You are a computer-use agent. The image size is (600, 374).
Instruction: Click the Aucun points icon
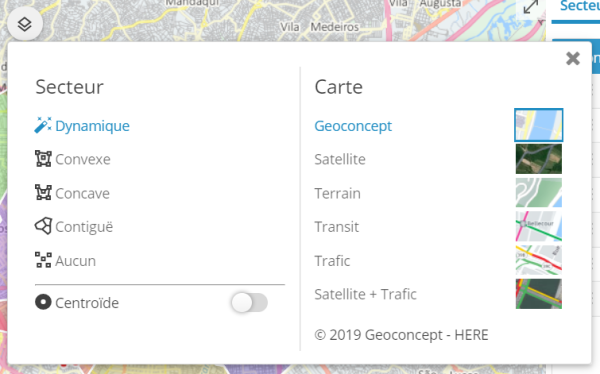43,260
